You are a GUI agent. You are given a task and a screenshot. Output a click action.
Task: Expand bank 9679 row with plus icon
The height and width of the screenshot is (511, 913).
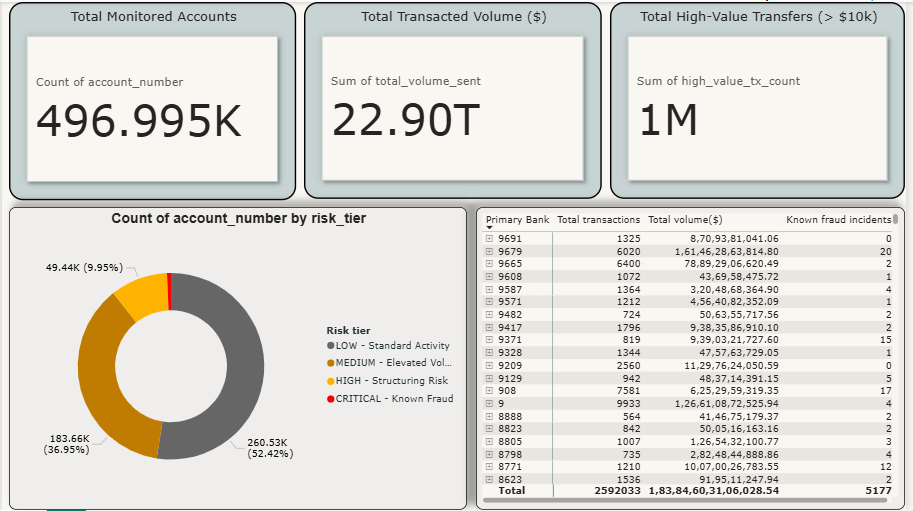[489, 251]
